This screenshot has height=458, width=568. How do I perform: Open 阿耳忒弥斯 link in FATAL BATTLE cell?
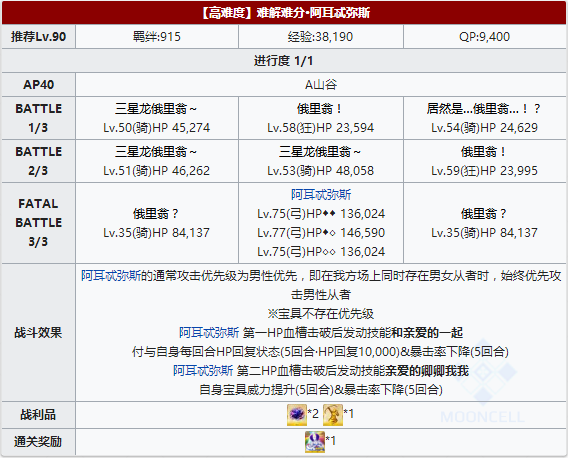(321, 195)
